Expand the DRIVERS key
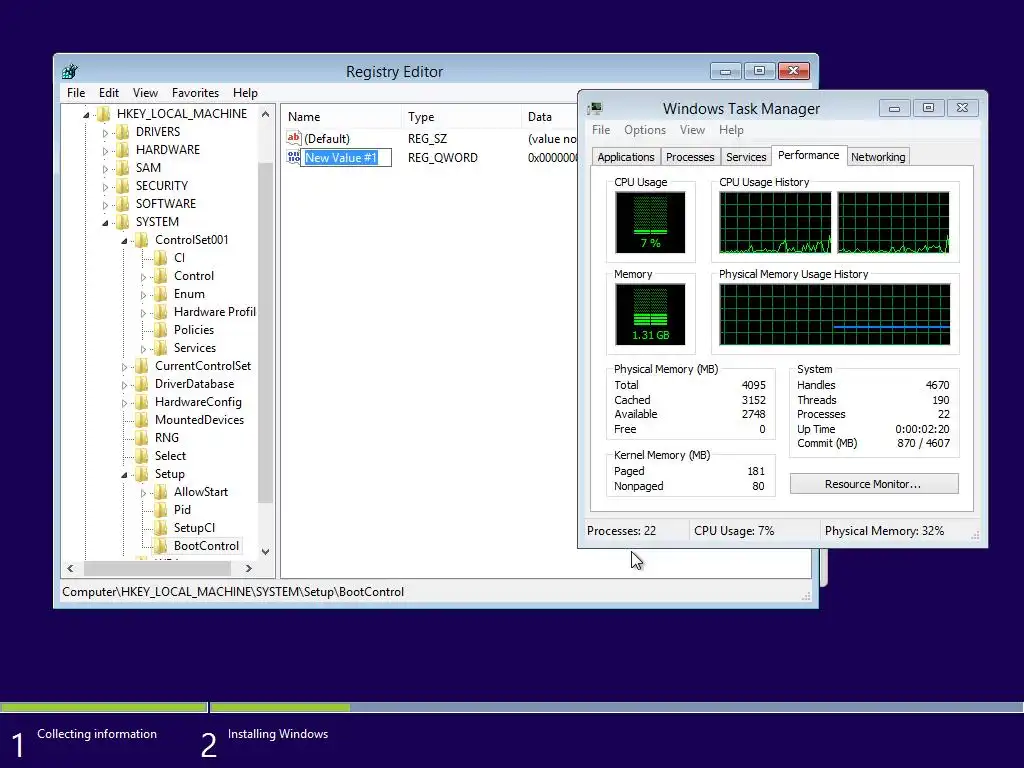Viewport: 1024px width, 768px height. point(105,133)
